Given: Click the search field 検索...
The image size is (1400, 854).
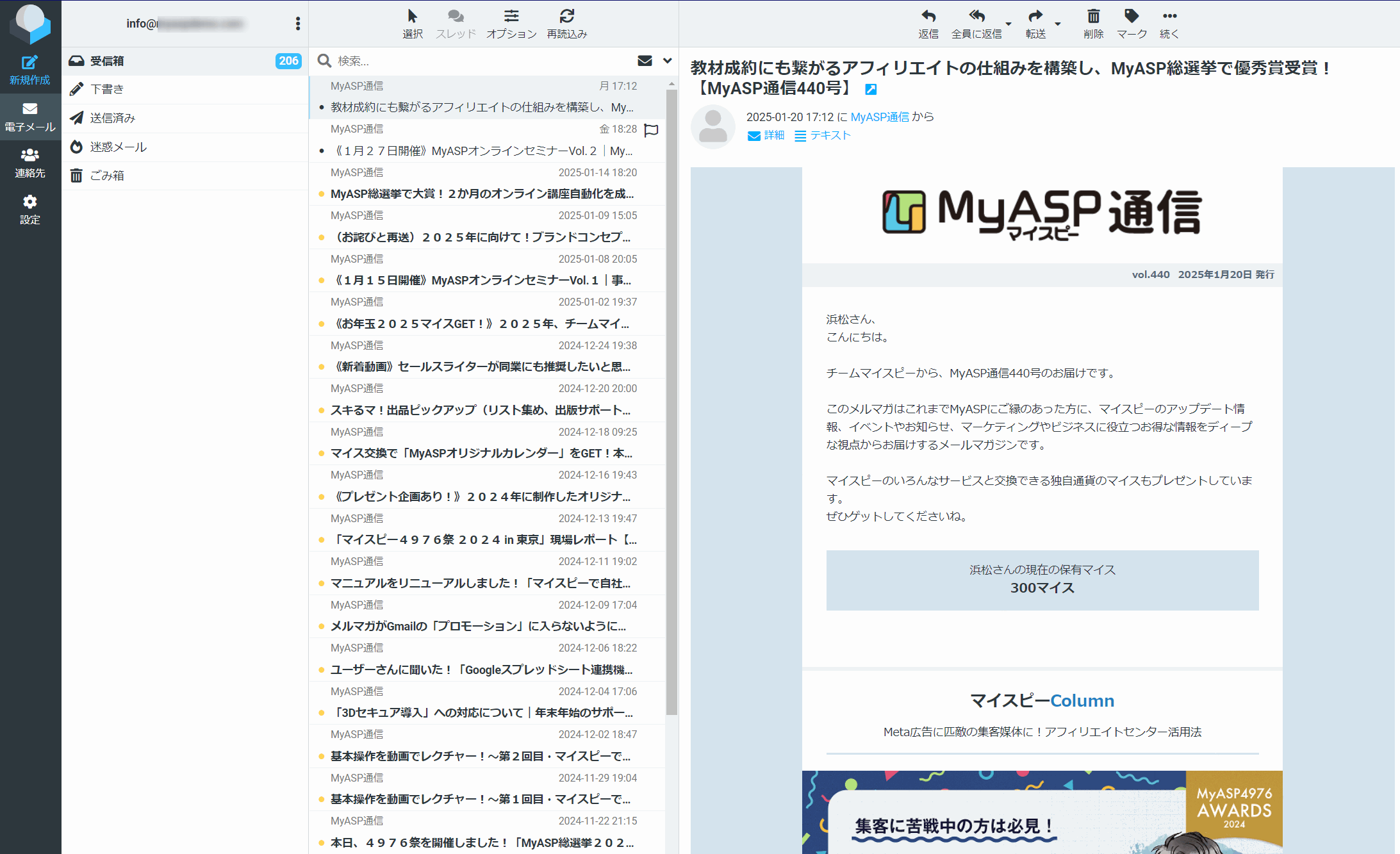Looking at the screenshot, I should pos(481,61).
